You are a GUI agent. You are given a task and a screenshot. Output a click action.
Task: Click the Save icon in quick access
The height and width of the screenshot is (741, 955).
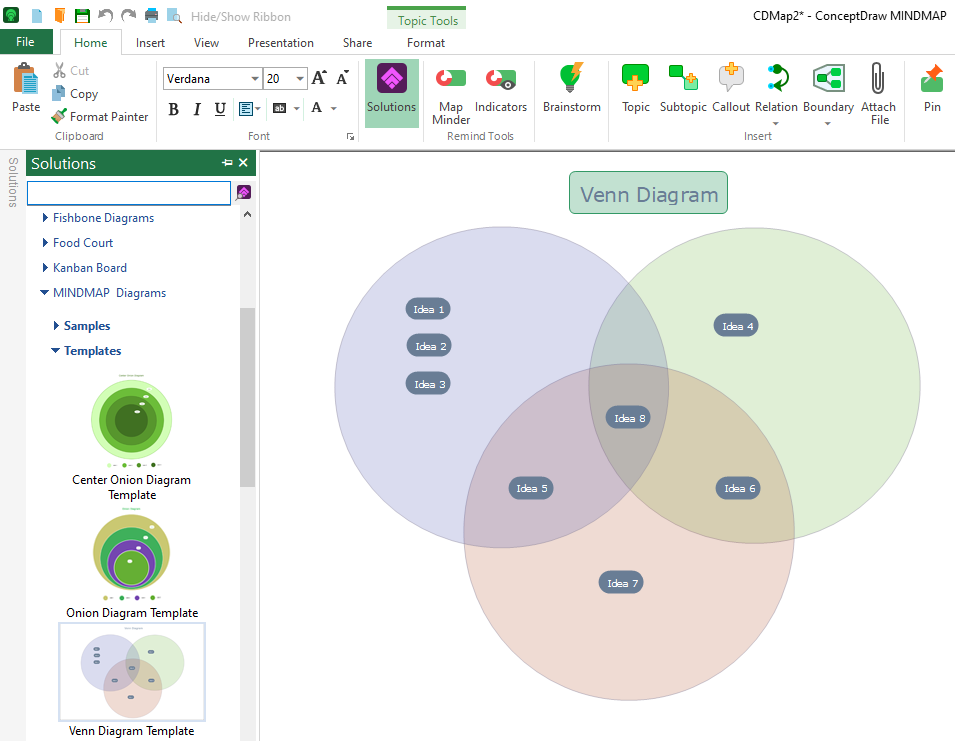coord(82,16)
